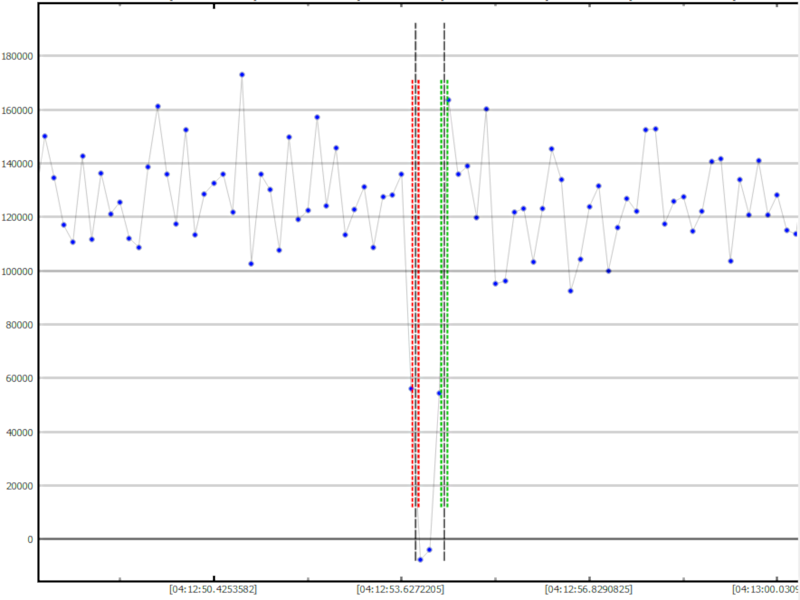Image resolution: width=800 pixels, height=600 pixels.
Task: Click the 04:12:56.8290825 timestamp label
Action: coord(589,590)
